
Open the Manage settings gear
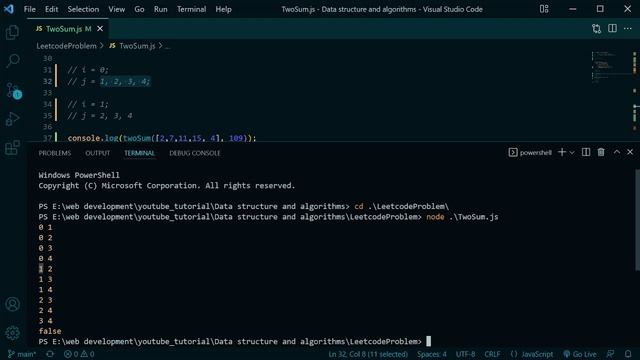coord(12,333)
